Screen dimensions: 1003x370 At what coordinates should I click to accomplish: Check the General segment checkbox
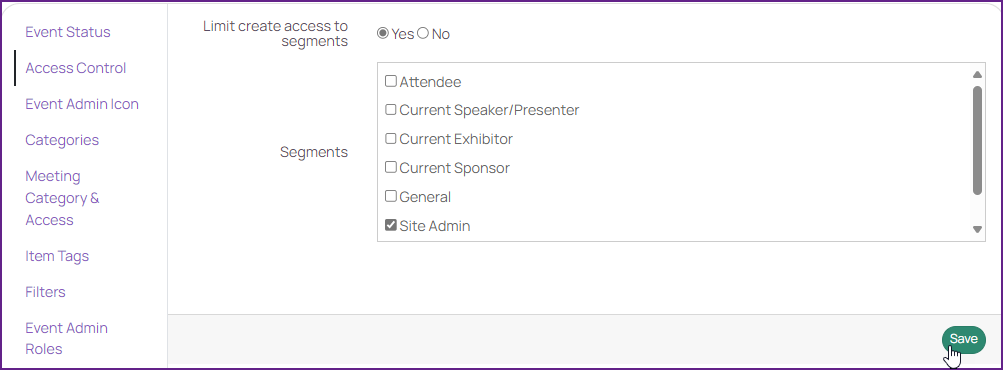390,196
